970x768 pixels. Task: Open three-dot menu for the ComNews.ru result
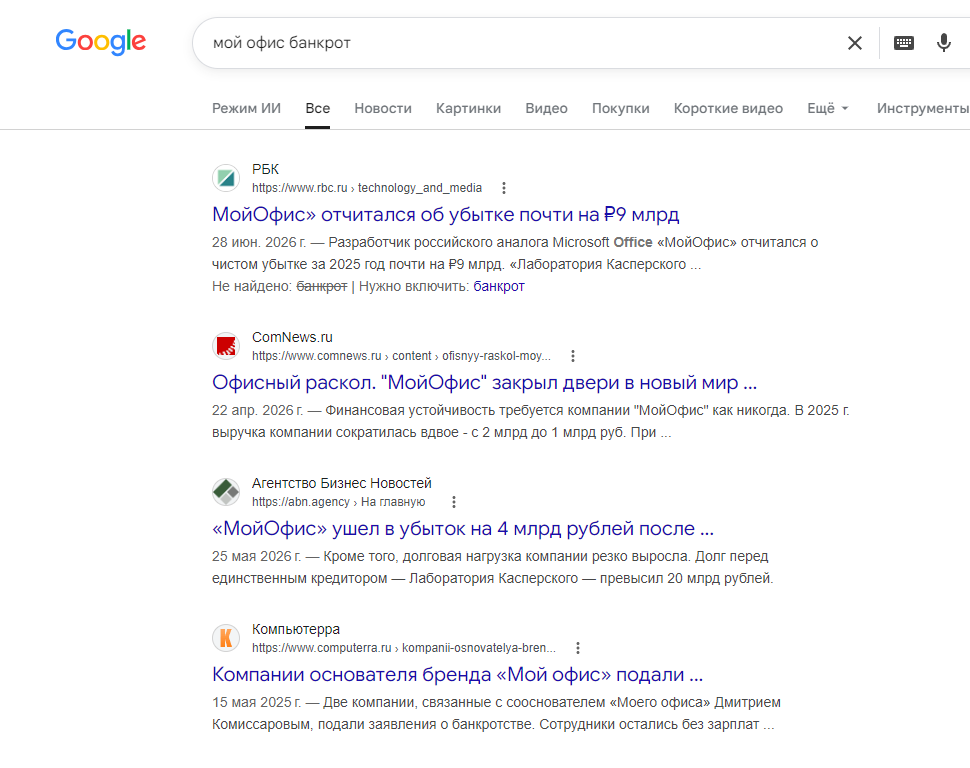pos(573,356)
